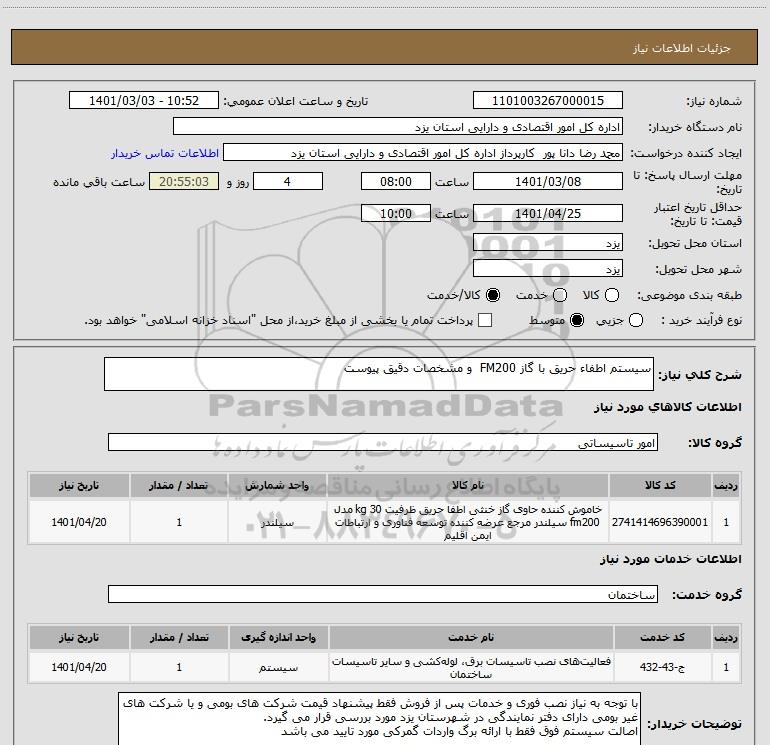Image resolution: width=770 pixels, height=745 pixels.
Task: Click the service group field ساختمان
Action: (383, 594)
